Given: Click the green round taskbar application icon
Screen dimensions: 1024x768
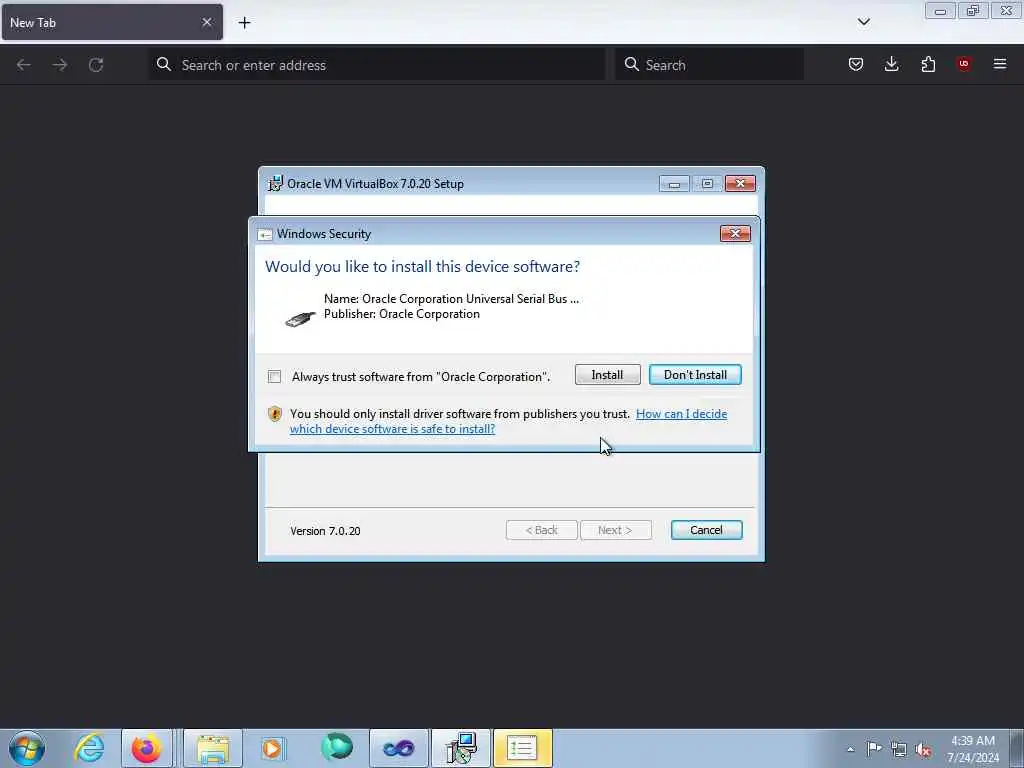Looking at the screenshot, I should point(337,747).
